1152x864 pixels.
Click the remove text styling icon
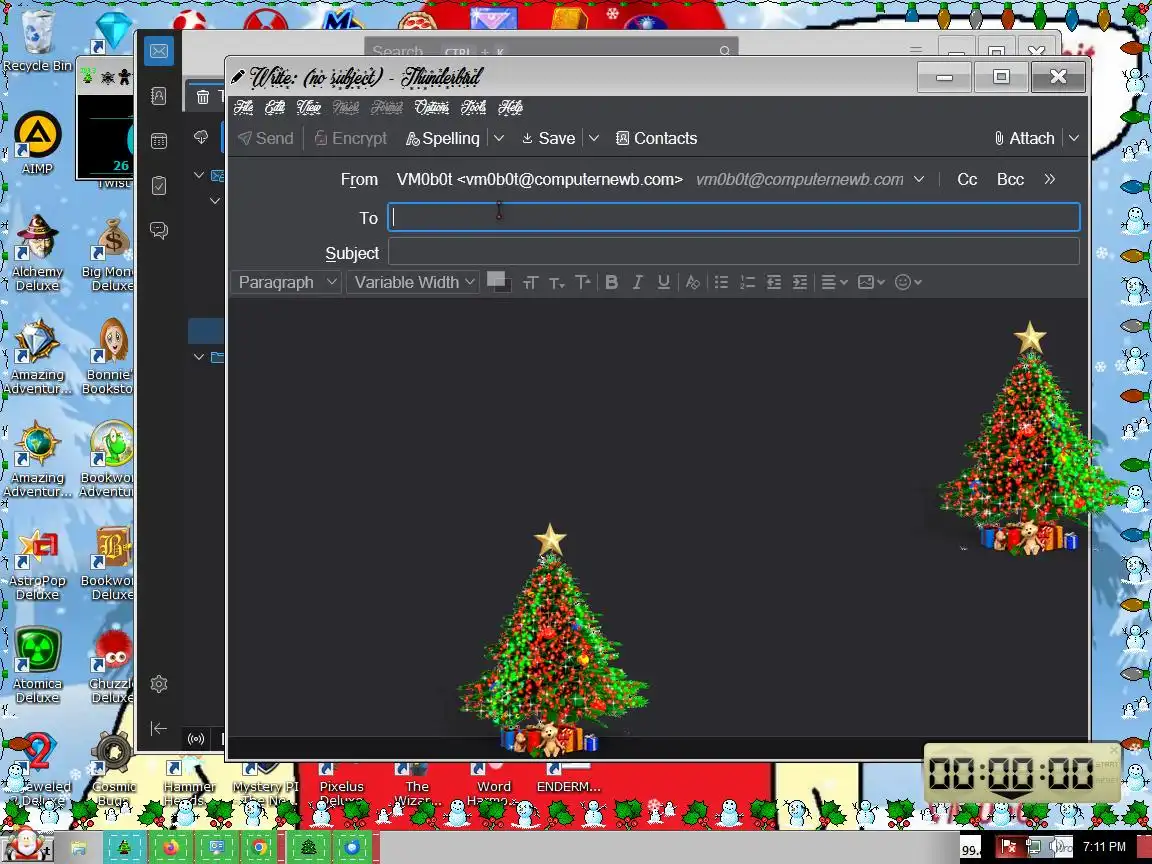692,282
